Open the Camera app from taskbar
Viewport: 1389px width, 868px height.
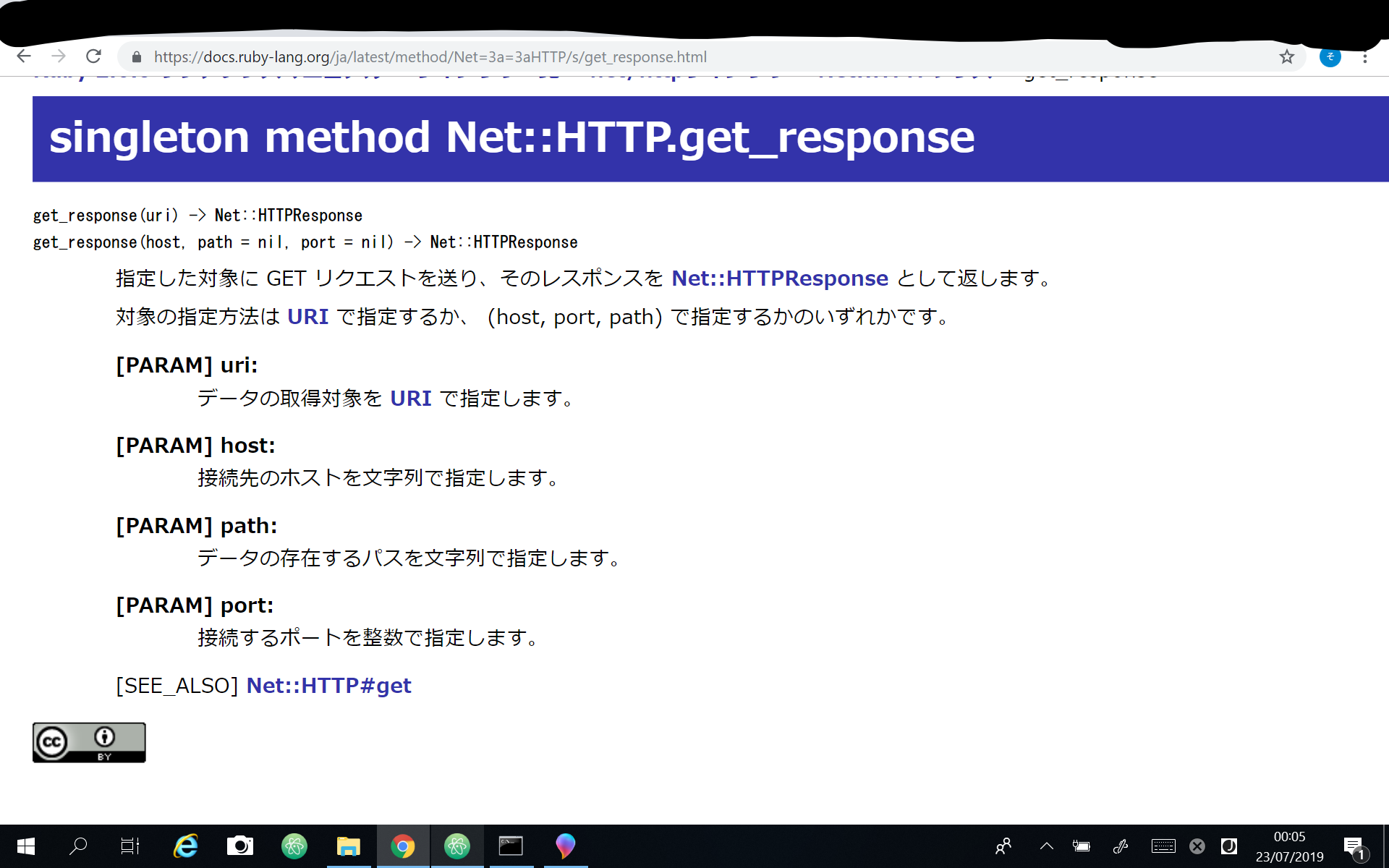[240, 846]
